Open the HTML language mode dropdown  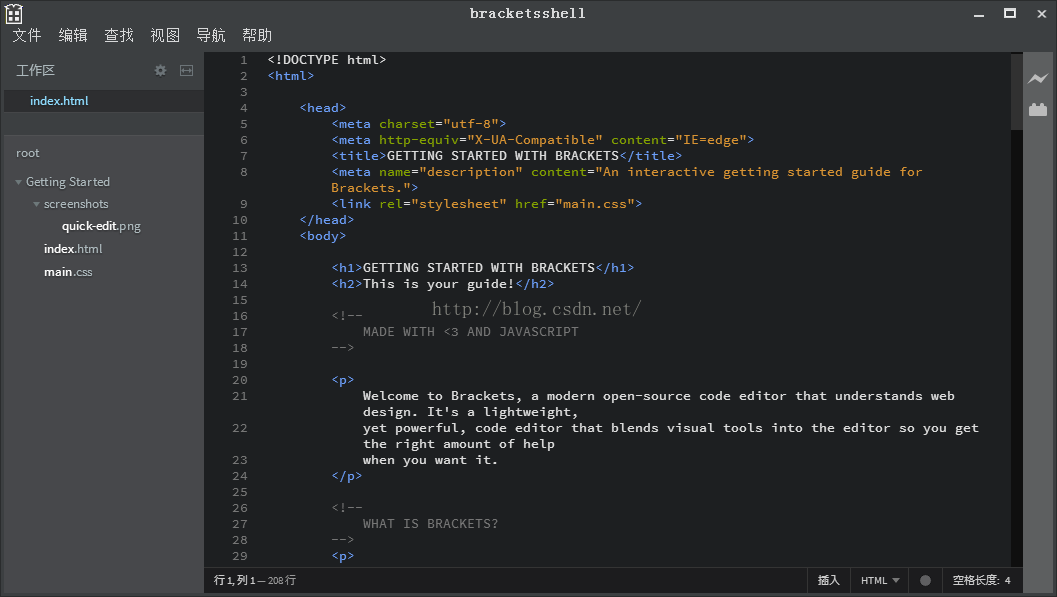(880, 580)
